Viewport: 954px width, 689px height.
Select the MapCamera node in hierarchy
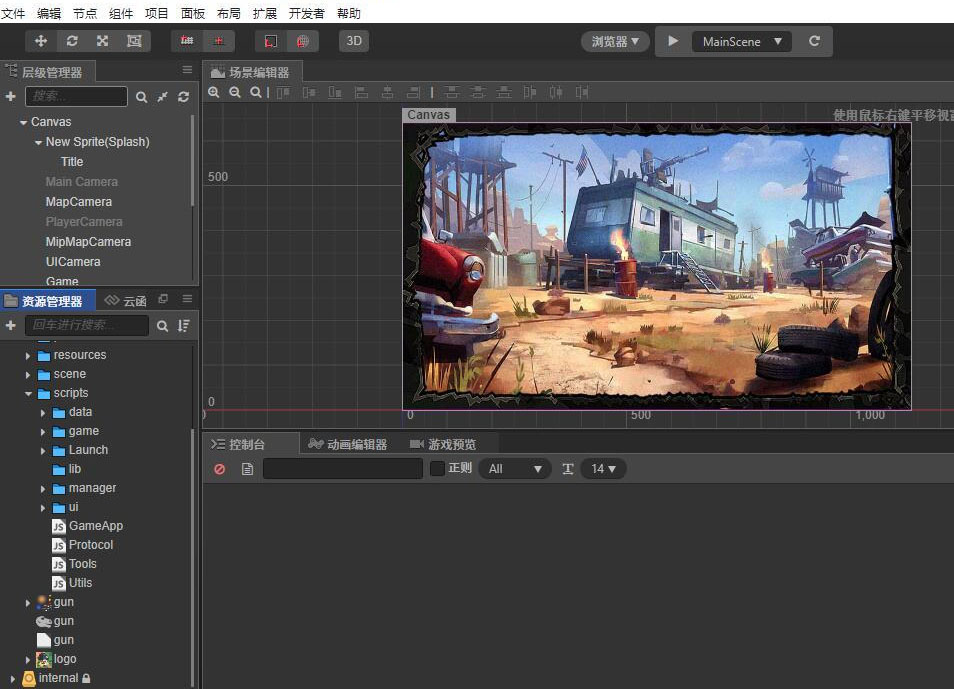(78, 202)
